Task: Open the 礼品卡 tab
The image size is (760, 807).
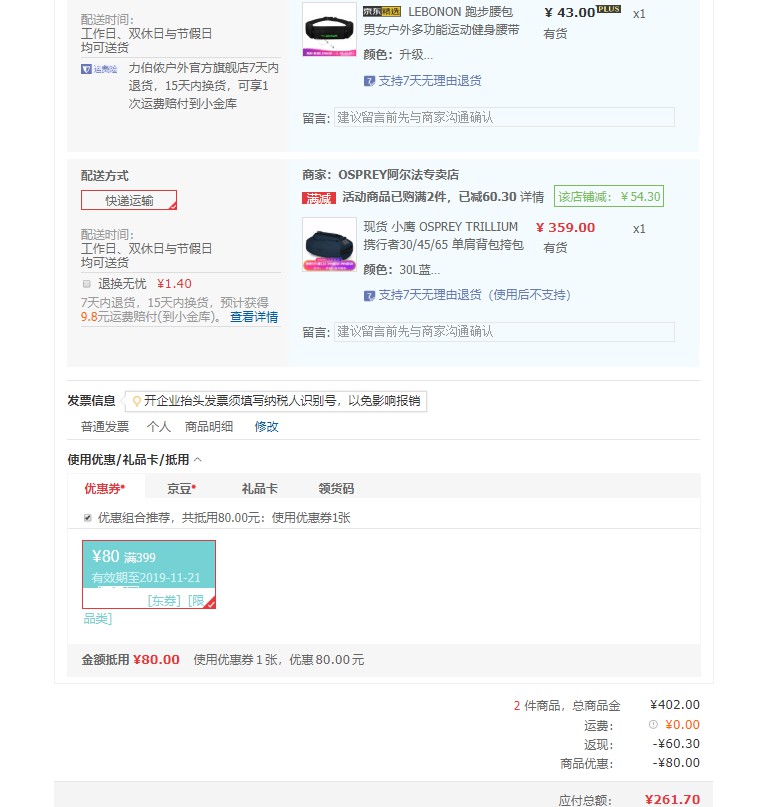Action: tap(259, 488)
